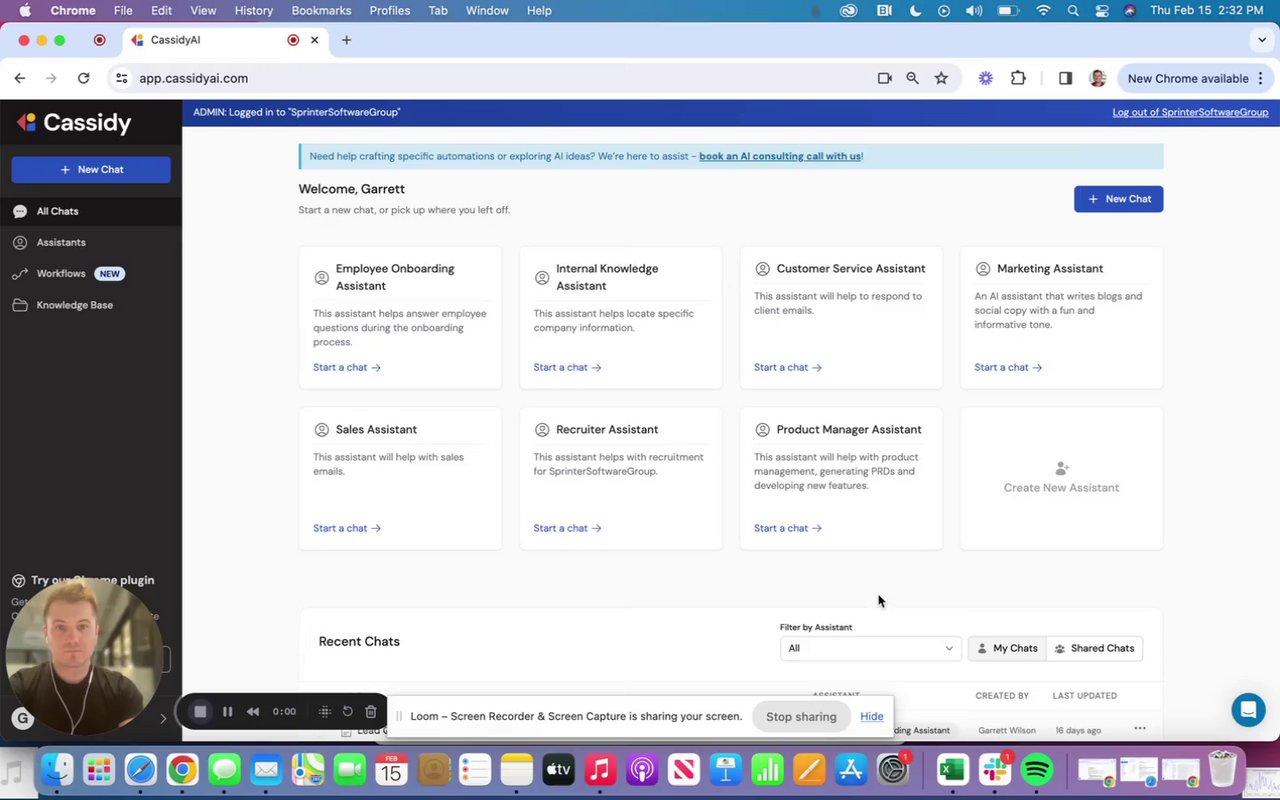Screen dimensions: 1280x800
Task: Start a chat with Product Manager Assistant
Action: pyautogui.click(x=788, y=528)
